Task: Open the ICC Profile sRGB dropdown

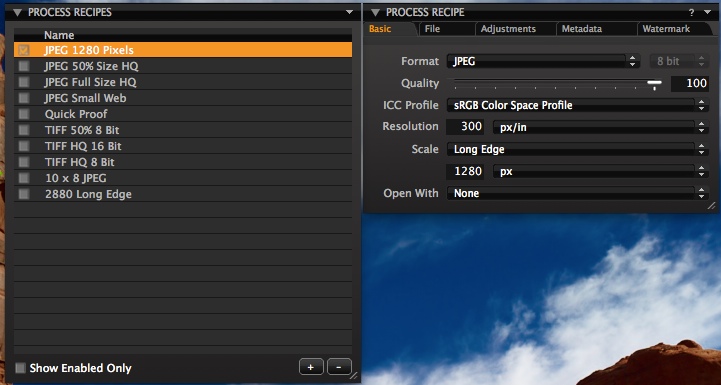Action: (x=577, y=105)
